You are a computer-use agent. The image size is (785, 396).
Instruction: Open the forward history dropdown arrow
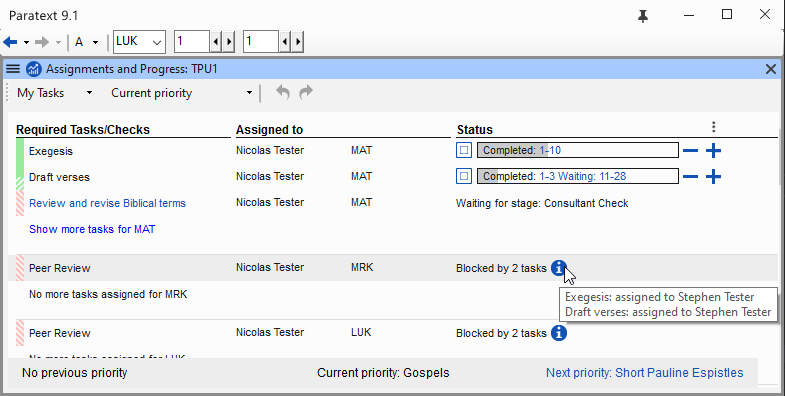coord(58,43)
